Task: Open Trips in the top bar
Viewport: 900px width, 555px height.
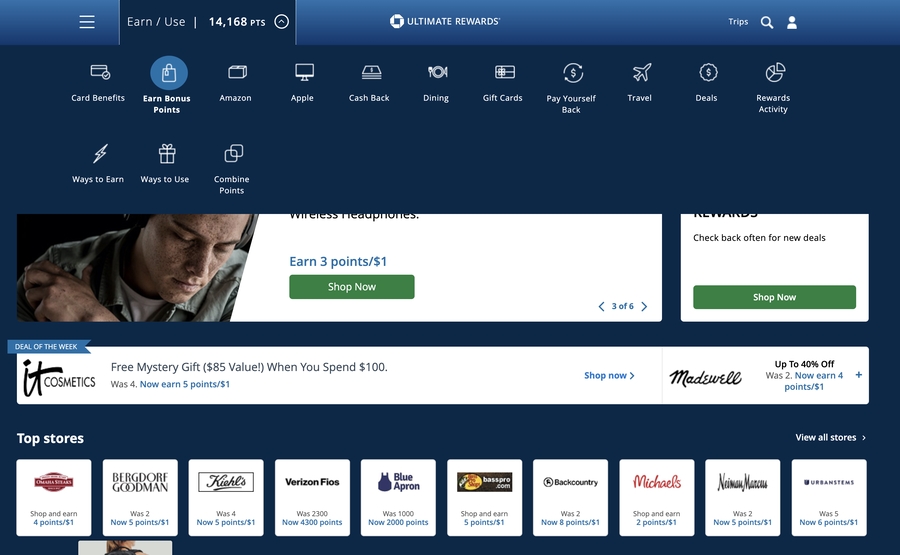Action: (738, 22)
